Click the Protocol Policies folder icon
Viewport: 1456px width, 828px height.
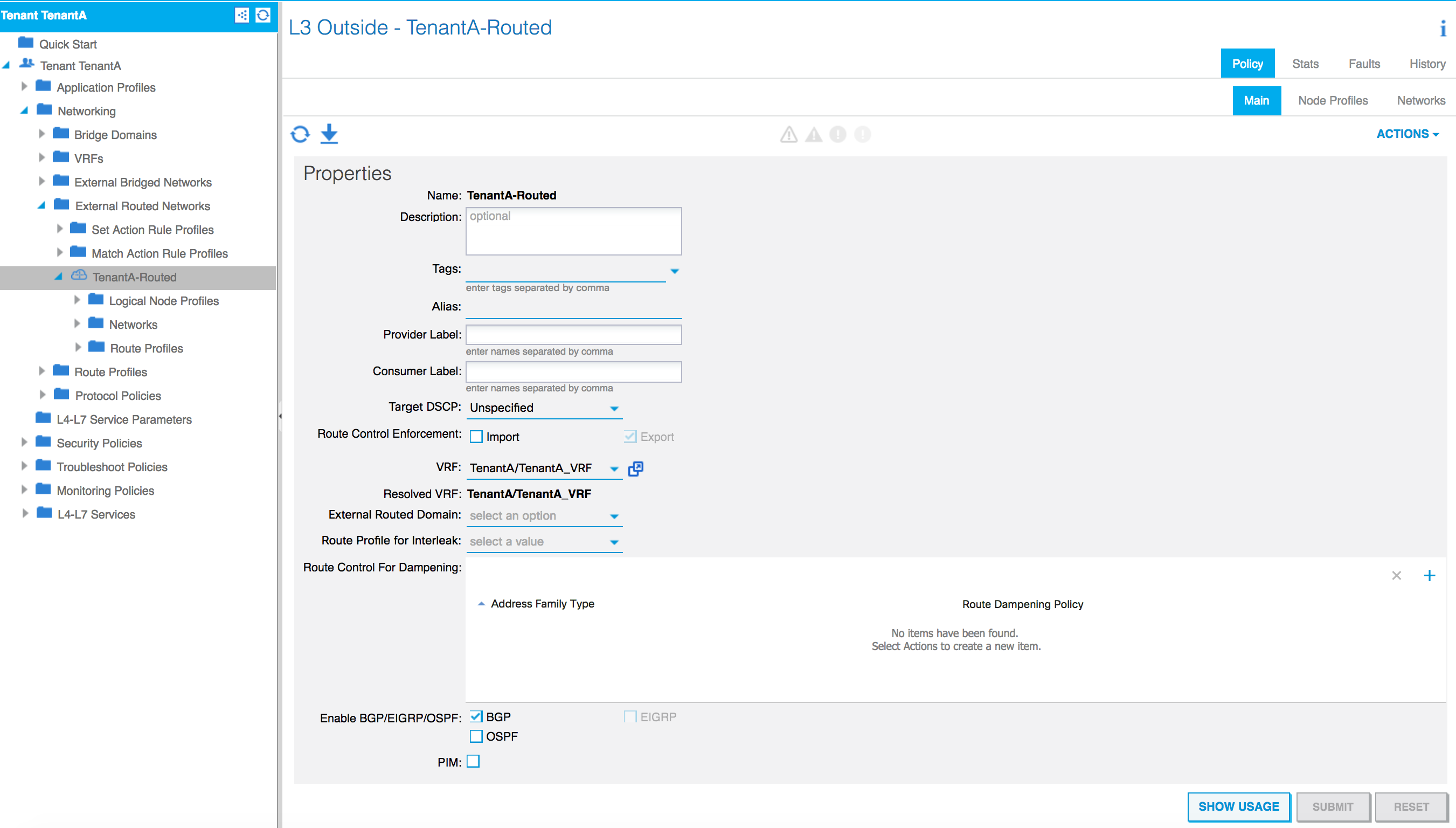click(x=61, y=394)
